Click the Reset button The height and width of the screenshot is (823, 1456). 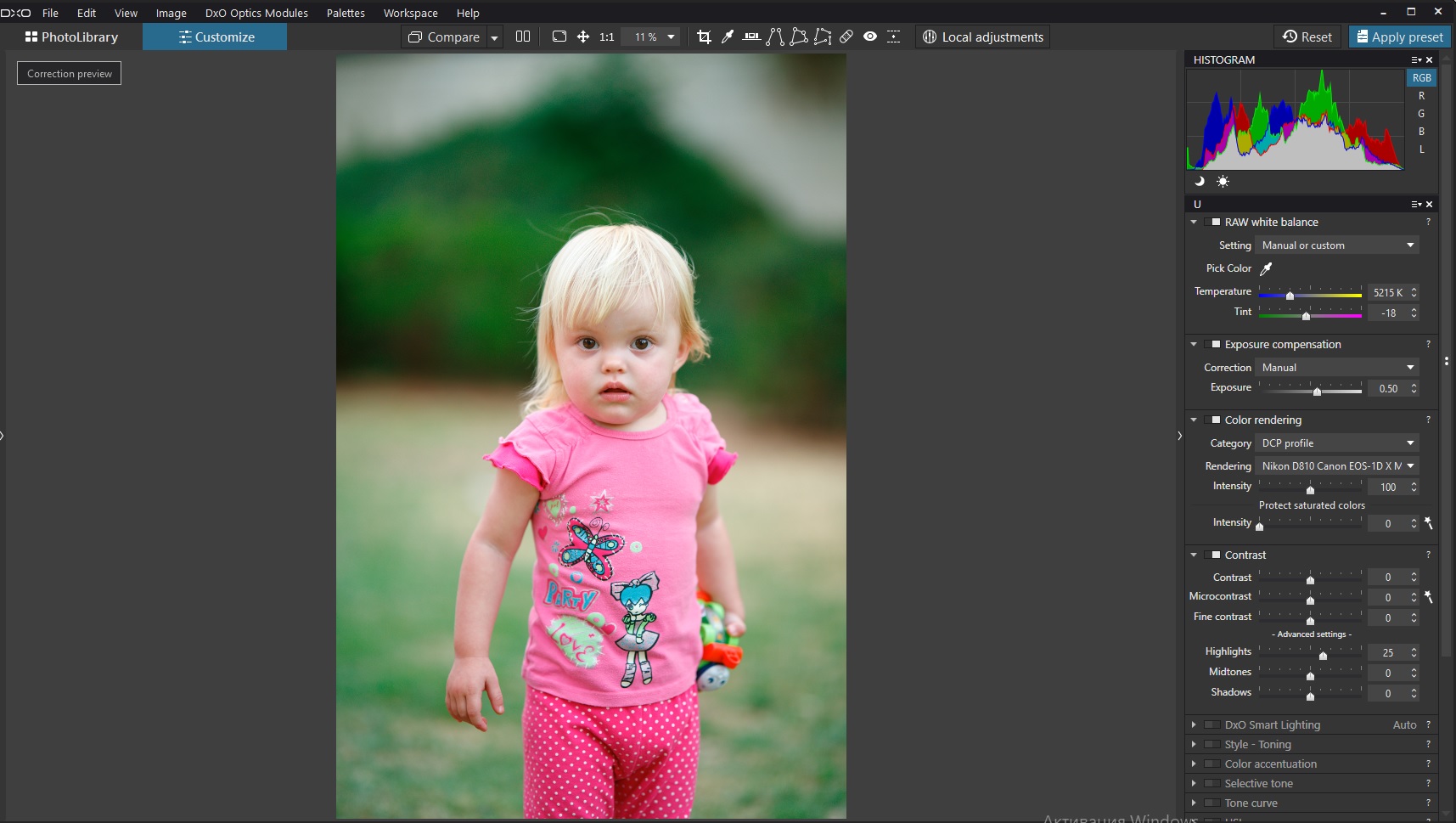pos(1307,37)
